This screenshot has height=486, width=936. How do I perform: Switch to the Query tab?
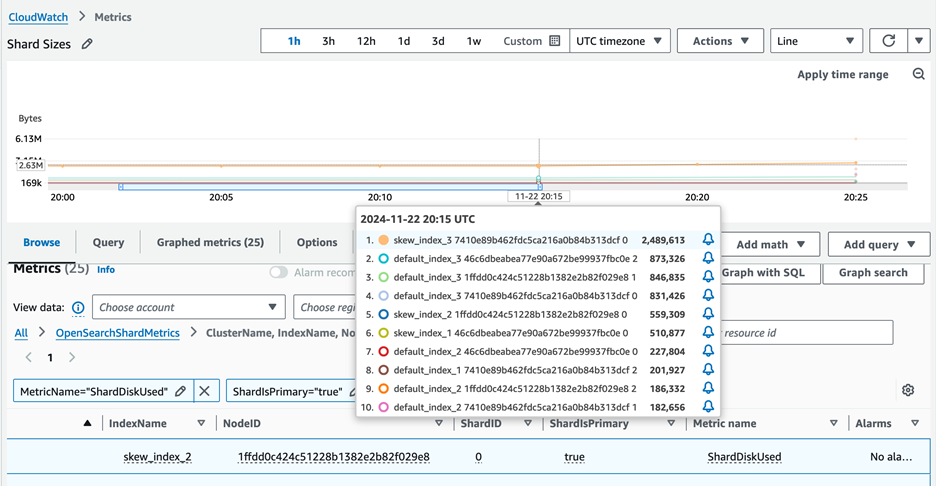108,242
